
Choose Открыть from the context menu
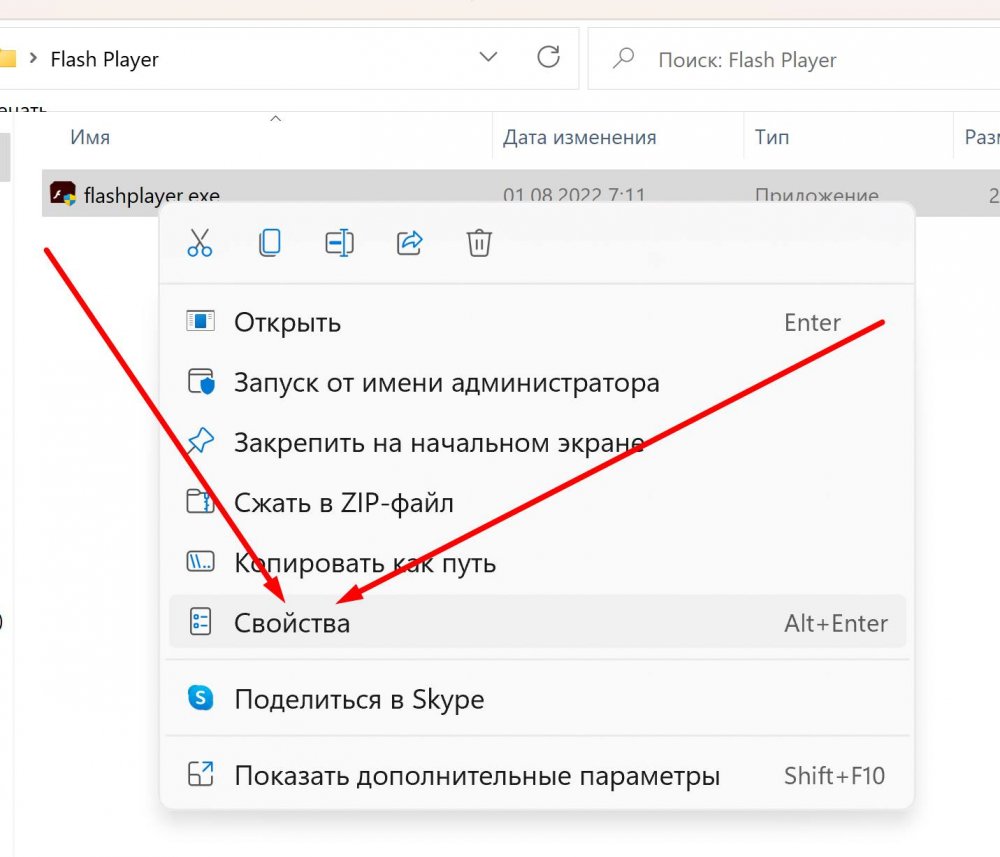tap(537, 322)
